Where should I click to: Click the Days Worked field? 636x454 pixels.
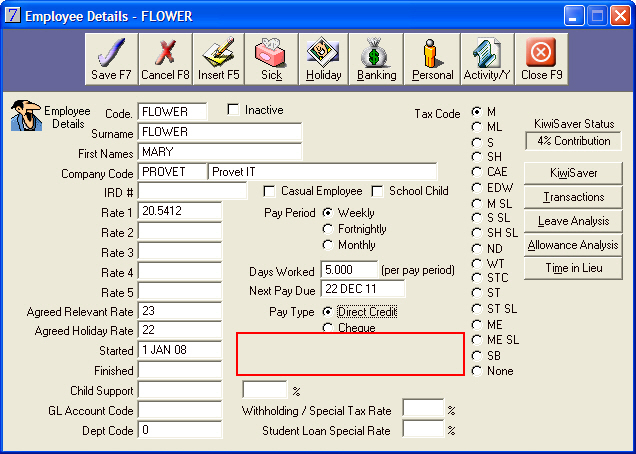[x=349, y=269]
